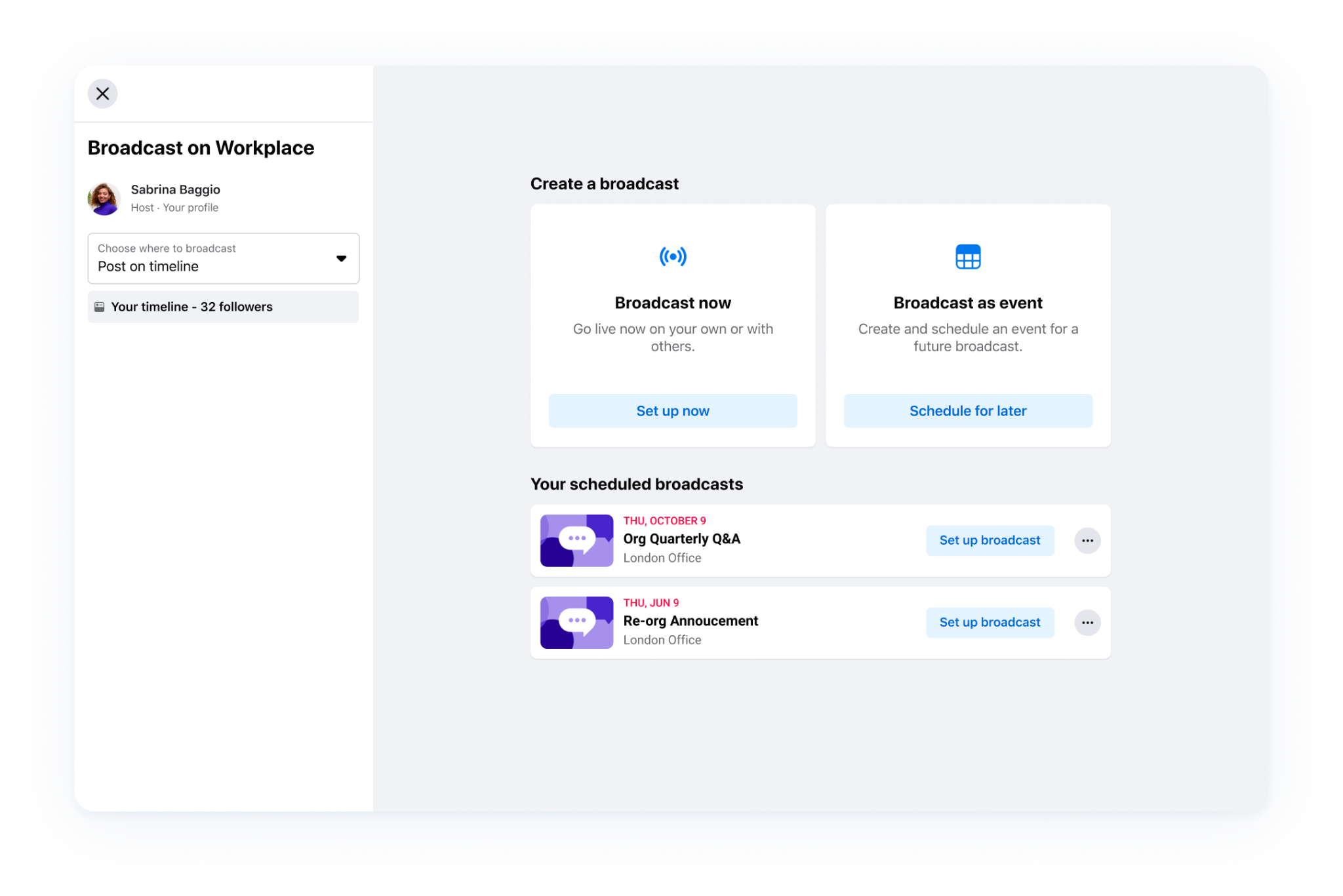
Task: Click the Create a broadcast heading
Action: click(x=605, y=184)
